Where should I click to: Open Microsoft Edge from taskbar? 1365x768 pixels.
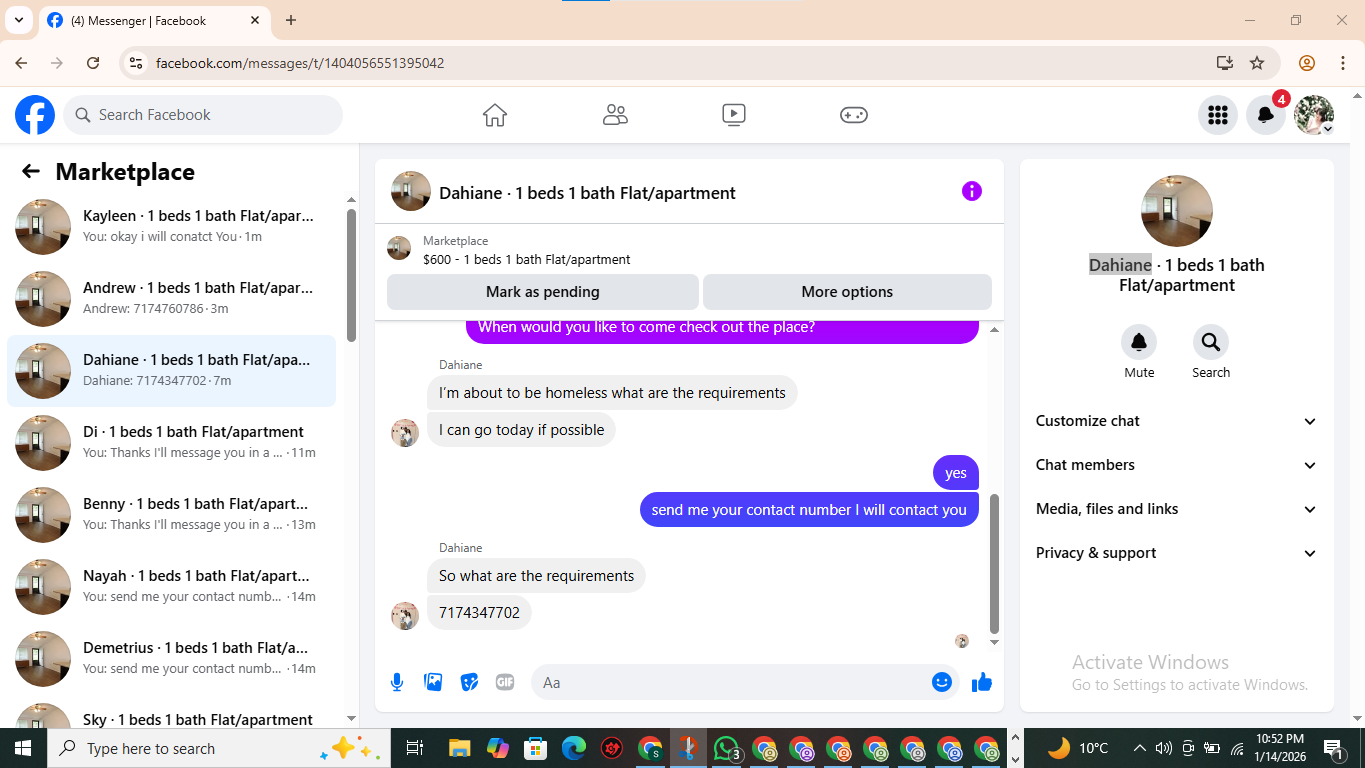[x=573, y=748]
